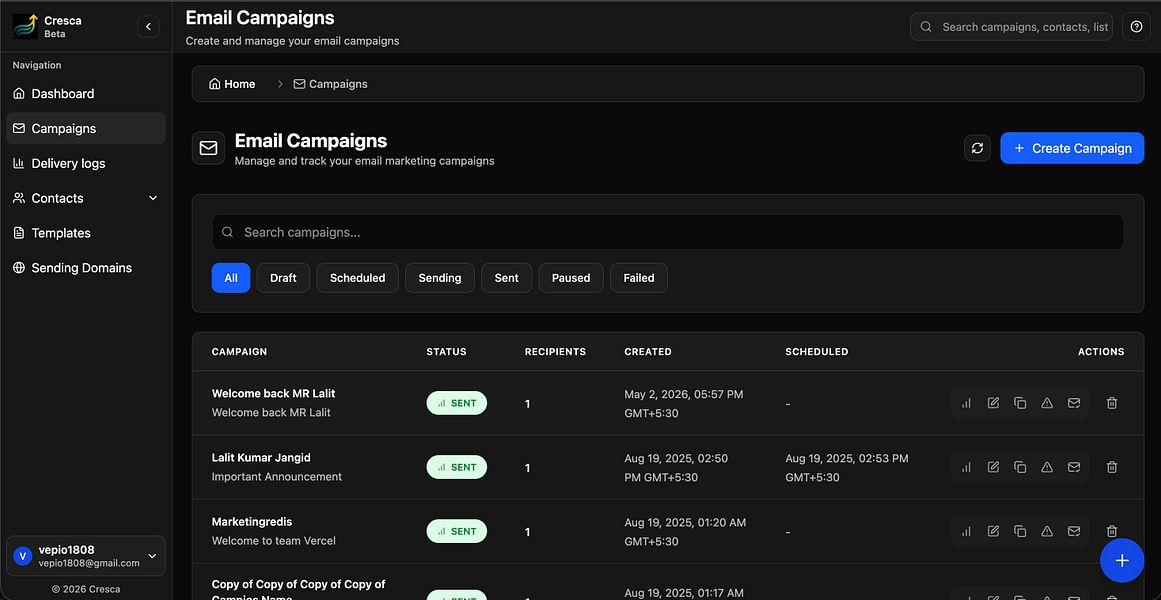Filter campaigns by Sending status
This screenshot has width=1161, height=600.
[440, 278]
